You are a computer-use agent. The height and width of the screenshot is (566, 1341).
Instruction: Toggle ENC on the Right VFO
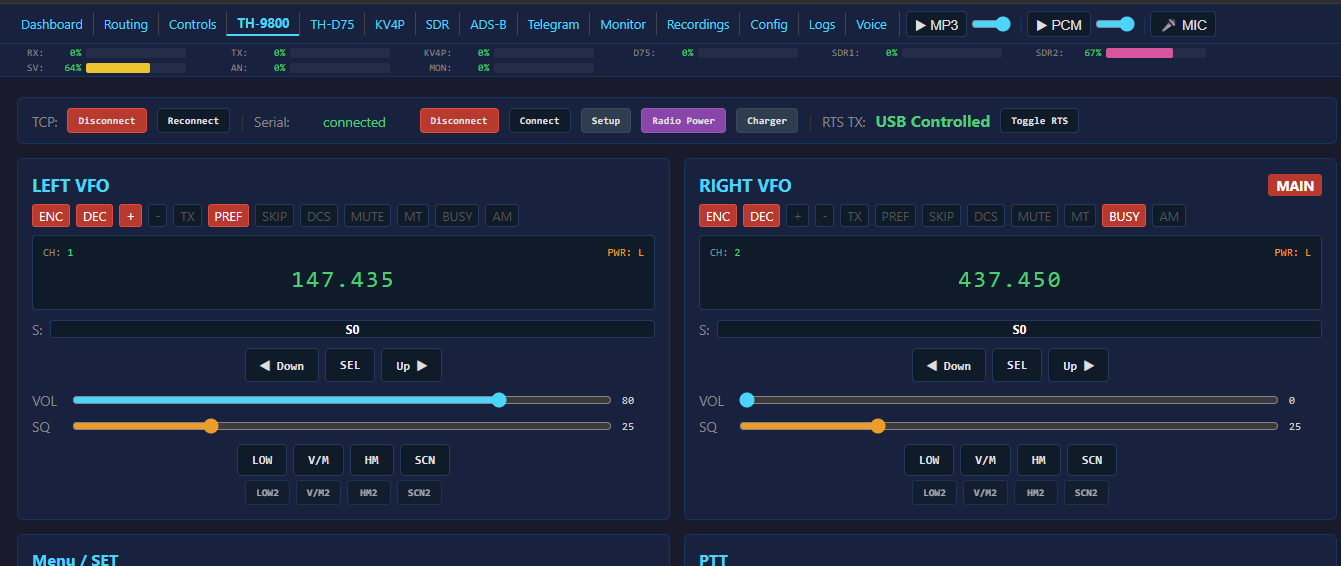point(718,216)
